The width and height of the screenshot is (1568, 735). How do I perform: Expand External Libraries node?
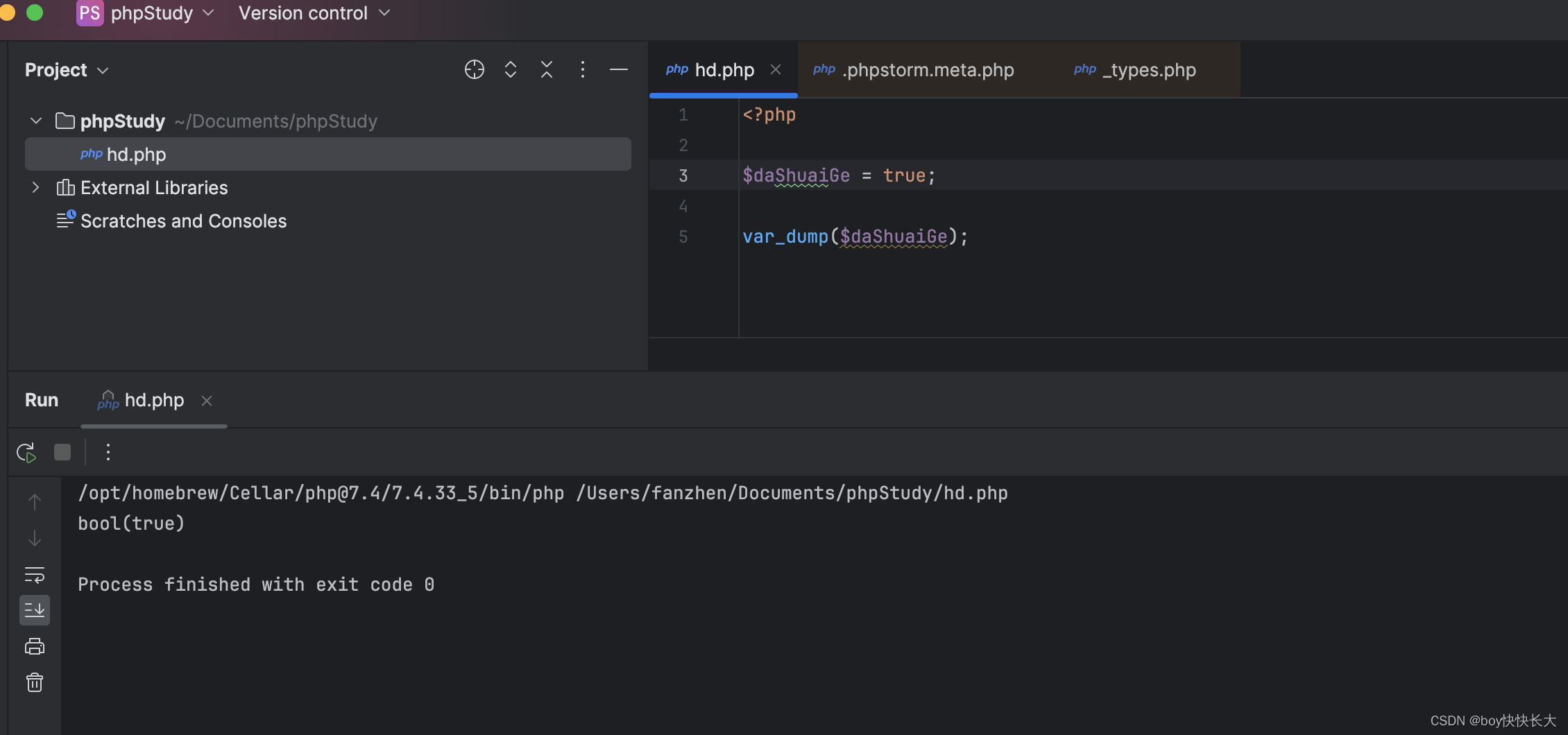click(x=36, y=187)
